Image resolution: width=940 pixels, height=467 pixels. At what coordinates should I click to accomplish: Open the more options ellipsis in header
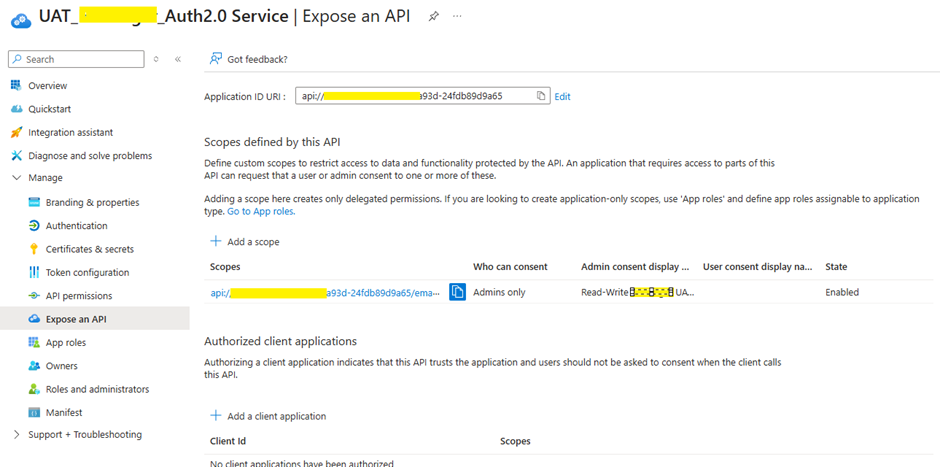pyautogui.click(x=457, y=17)
